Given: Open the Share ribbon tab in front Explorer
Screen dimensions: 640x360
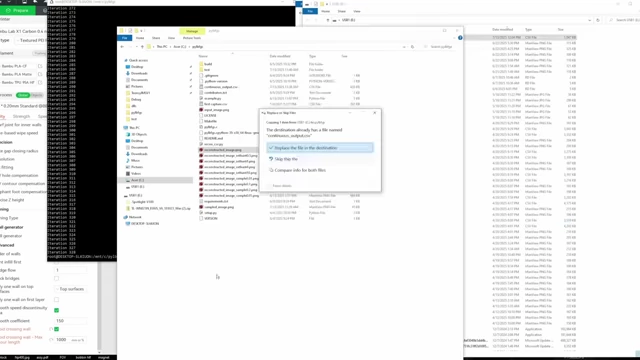Looking at the screenshot, I should [x=156, y=38].
